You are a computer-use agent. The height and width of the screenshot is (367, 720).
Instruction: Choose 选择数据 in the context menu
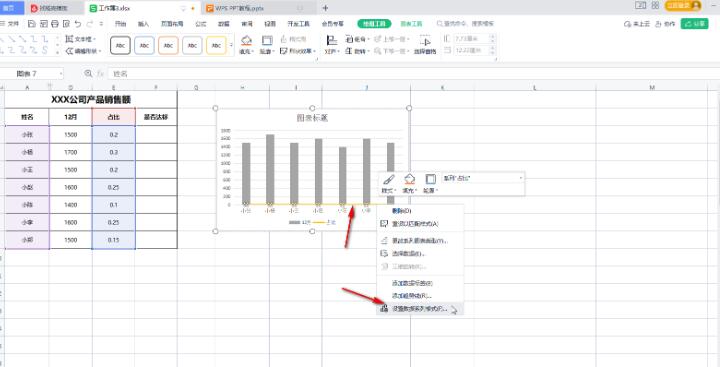pos(420,254)
